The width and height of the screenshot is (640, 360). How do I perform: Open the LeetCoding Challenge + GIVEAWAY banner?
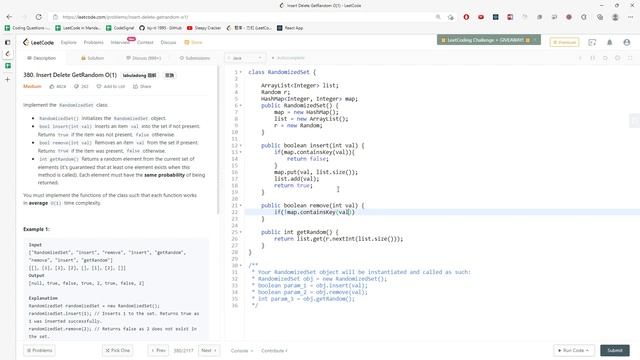point(489,40)
